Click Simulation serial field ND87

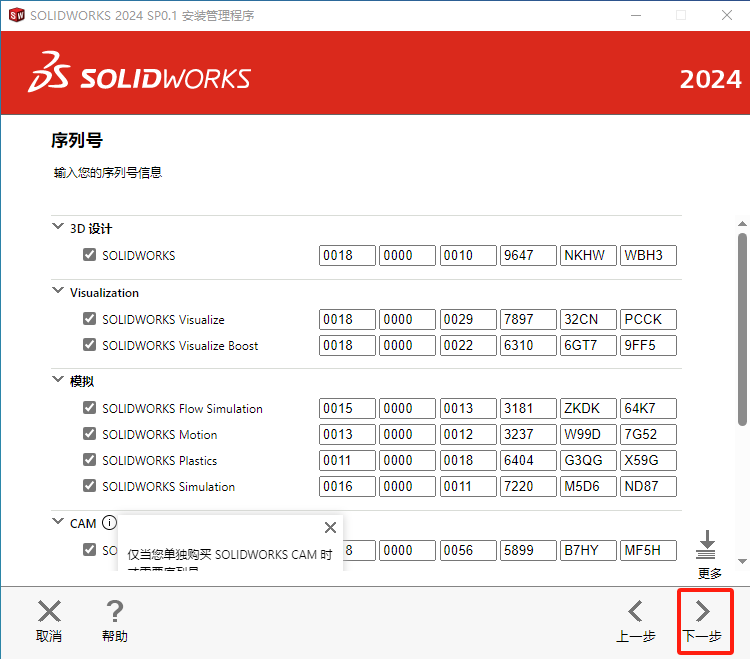(649, 486)
